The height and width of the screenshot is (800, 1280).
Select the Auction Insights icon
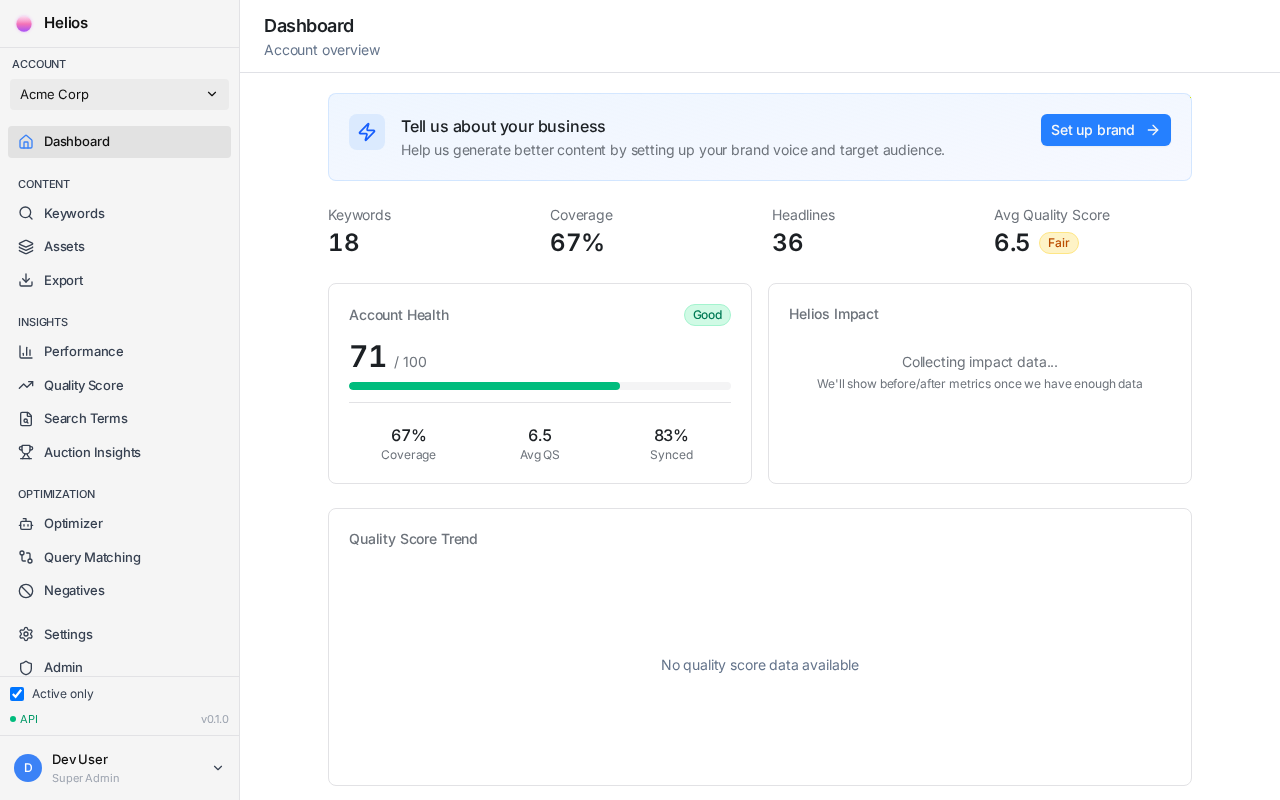[26, 452]
